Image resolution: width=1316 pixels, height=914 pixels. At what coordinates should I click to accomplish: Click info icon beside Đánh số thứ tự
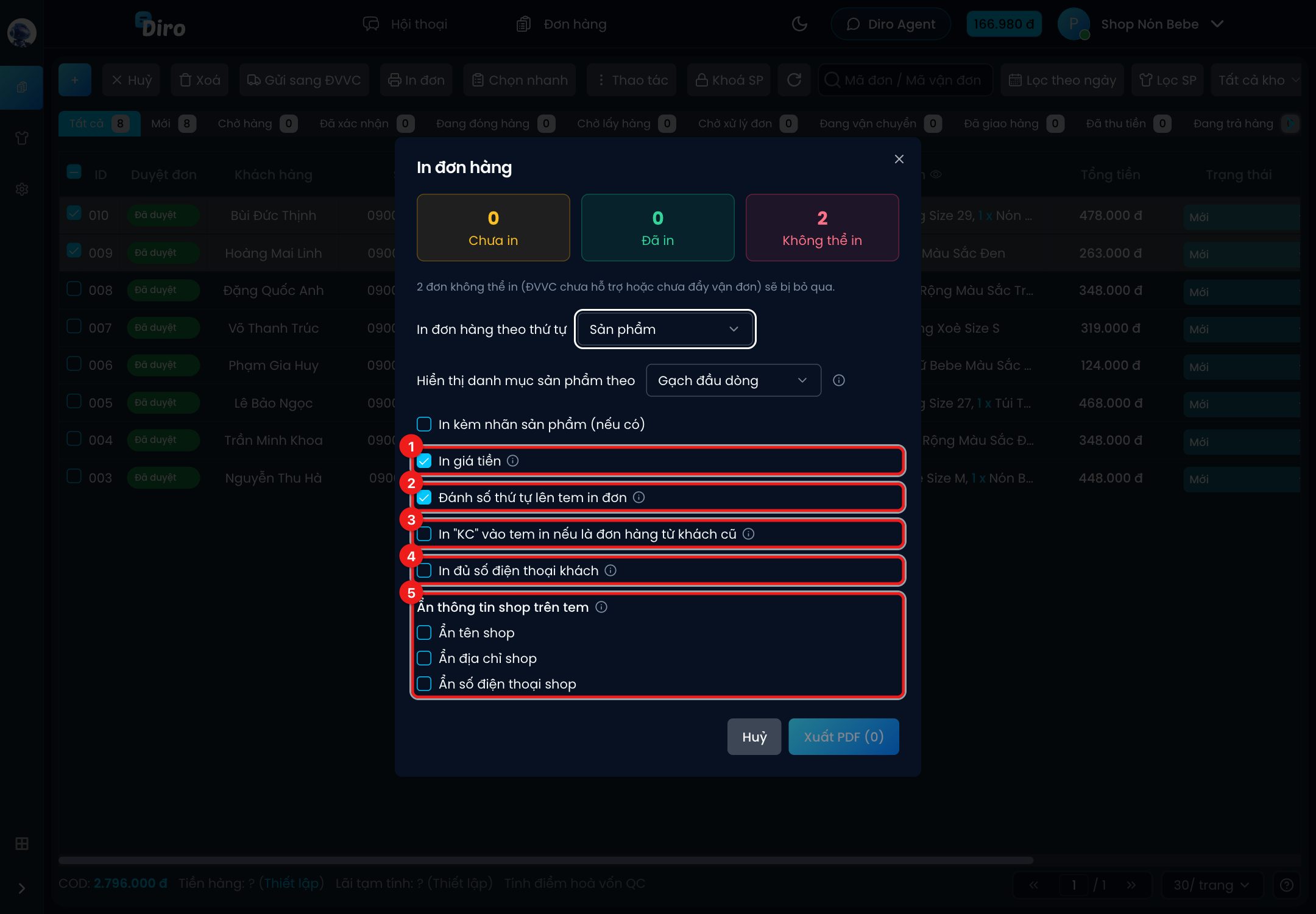(639, 497)
